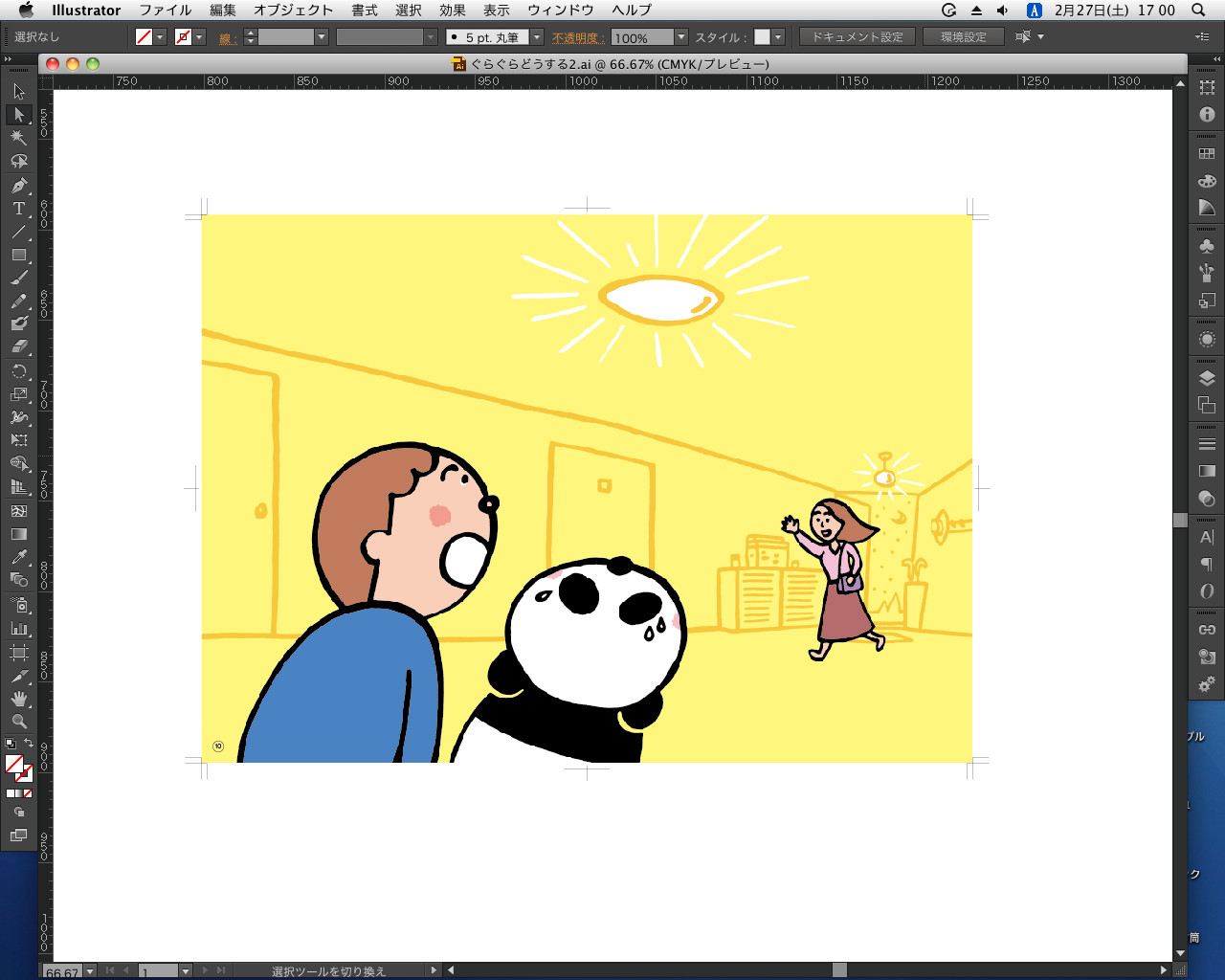The height and width of the screenshot is (980, 1225).
Task: Select the Warp tool
Action: pyautogui.click(x=19, y=417)
